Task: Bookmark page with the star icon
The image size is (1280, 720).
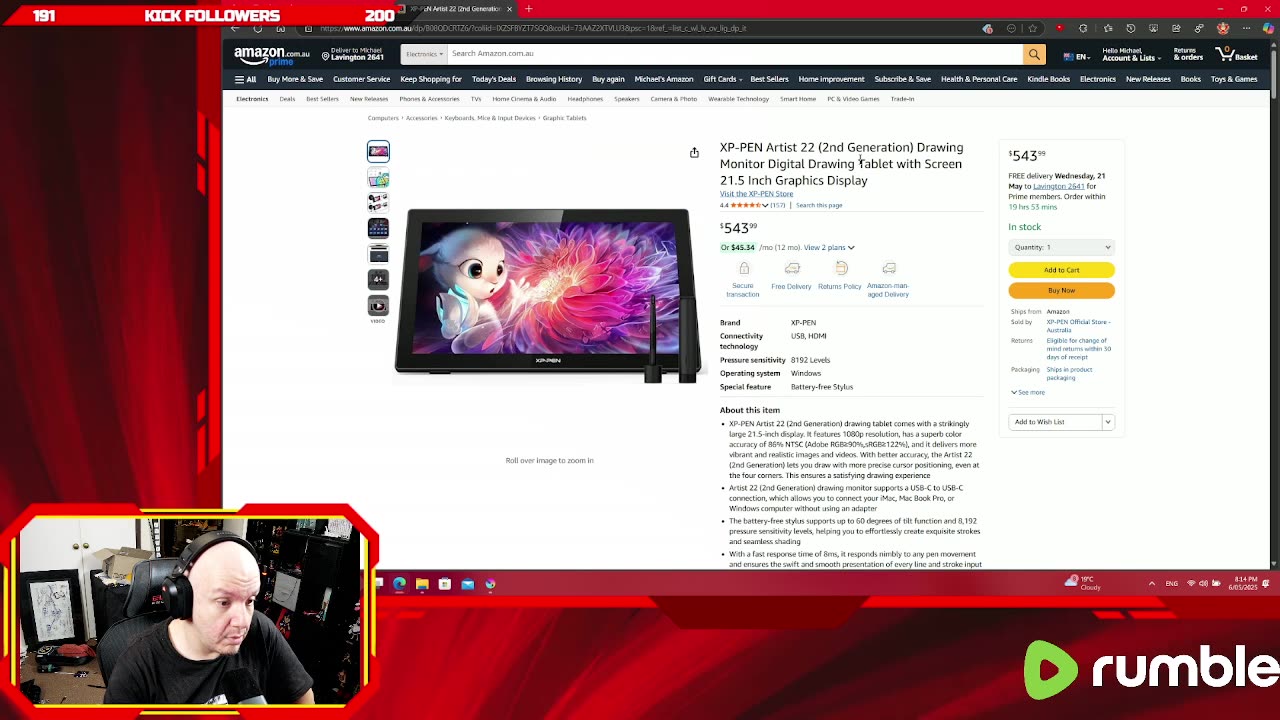Action: (x=1033, y=28)
